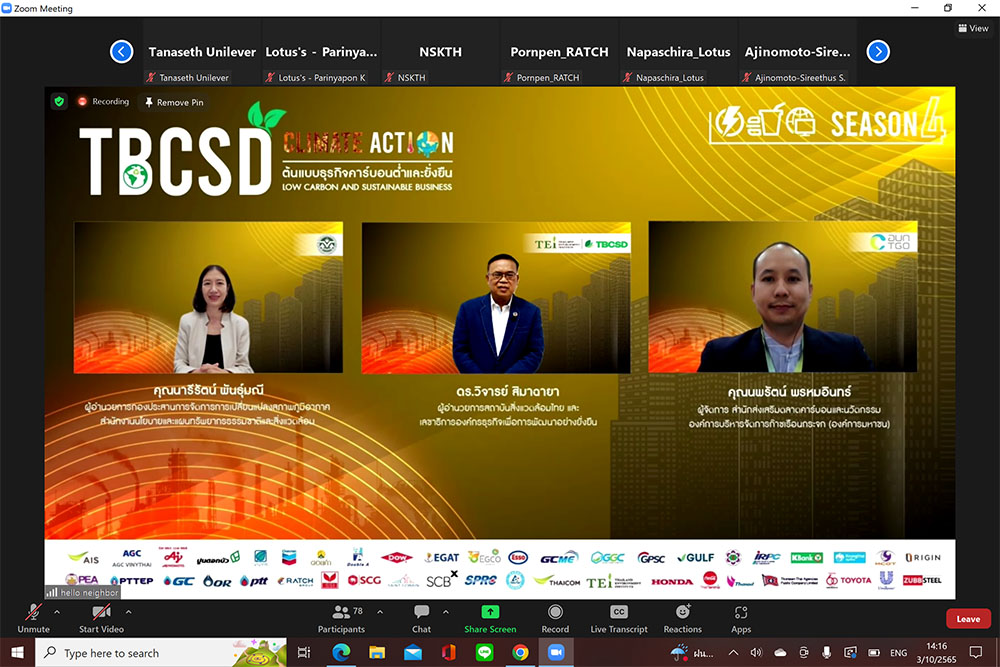The height and width of the screenshot is (667, 1000).
Task: Open the Participants panel
Action: click(341, 619)
